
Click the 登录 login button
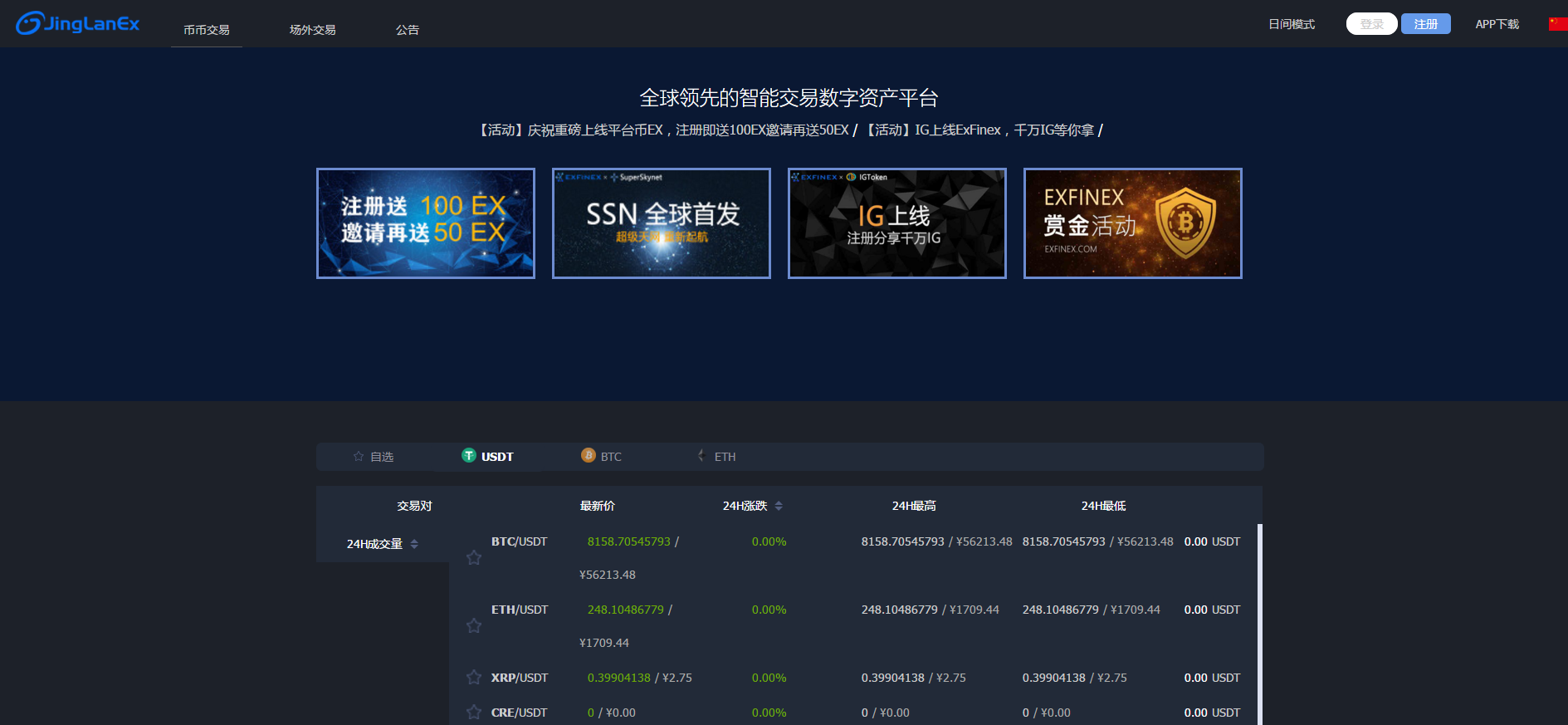pyautogui.click(x=1372, y=24)
